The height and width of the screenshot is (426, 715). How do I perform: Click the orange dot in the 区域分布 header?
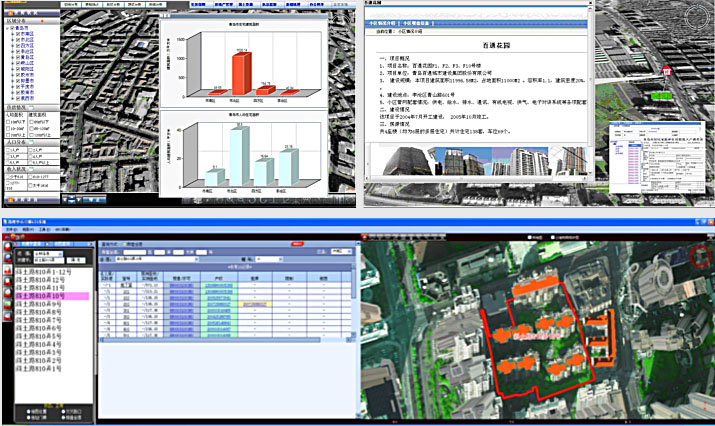(42, 21)
